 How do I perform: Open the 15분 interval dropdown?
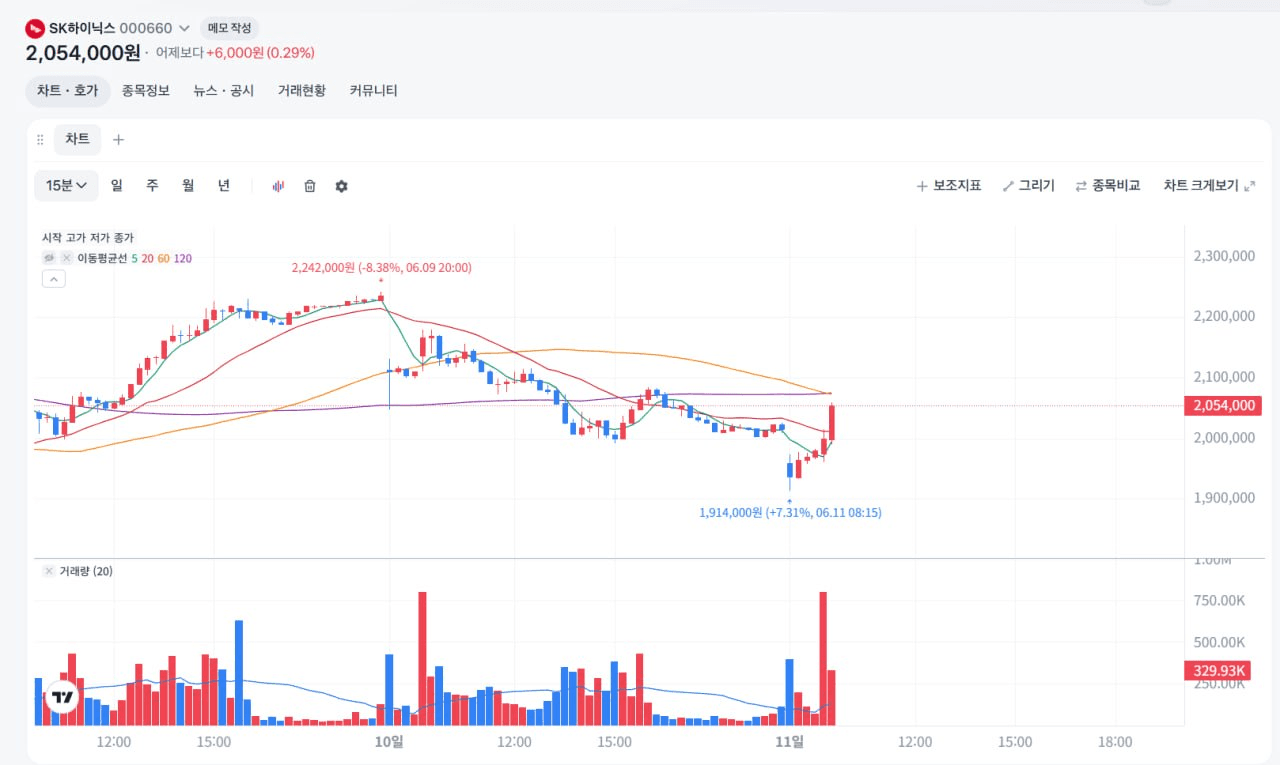point(66,185)
